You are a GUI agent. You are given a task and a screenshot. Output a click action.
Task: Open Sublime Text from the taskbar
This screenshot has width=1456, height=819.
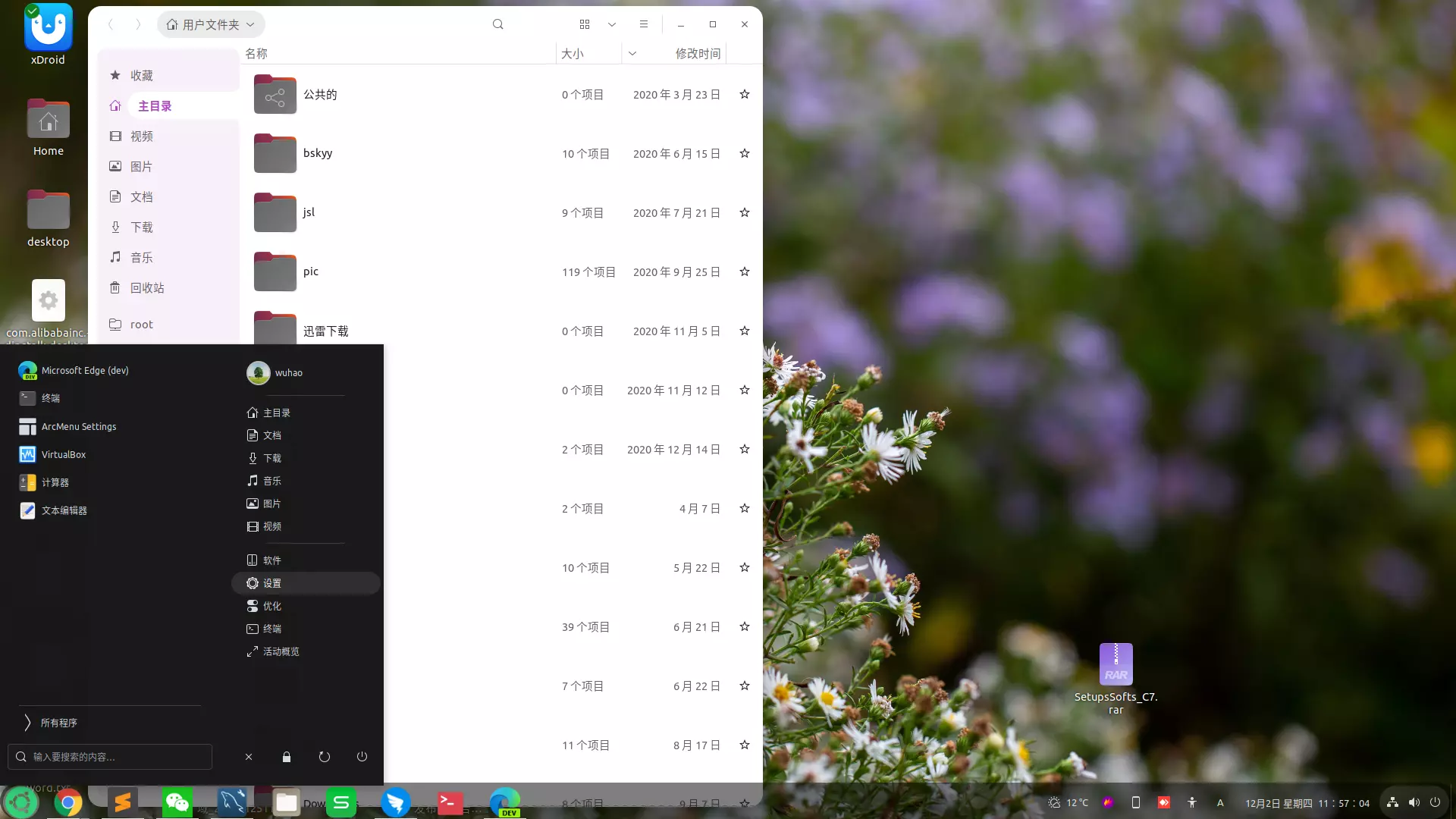123,802
